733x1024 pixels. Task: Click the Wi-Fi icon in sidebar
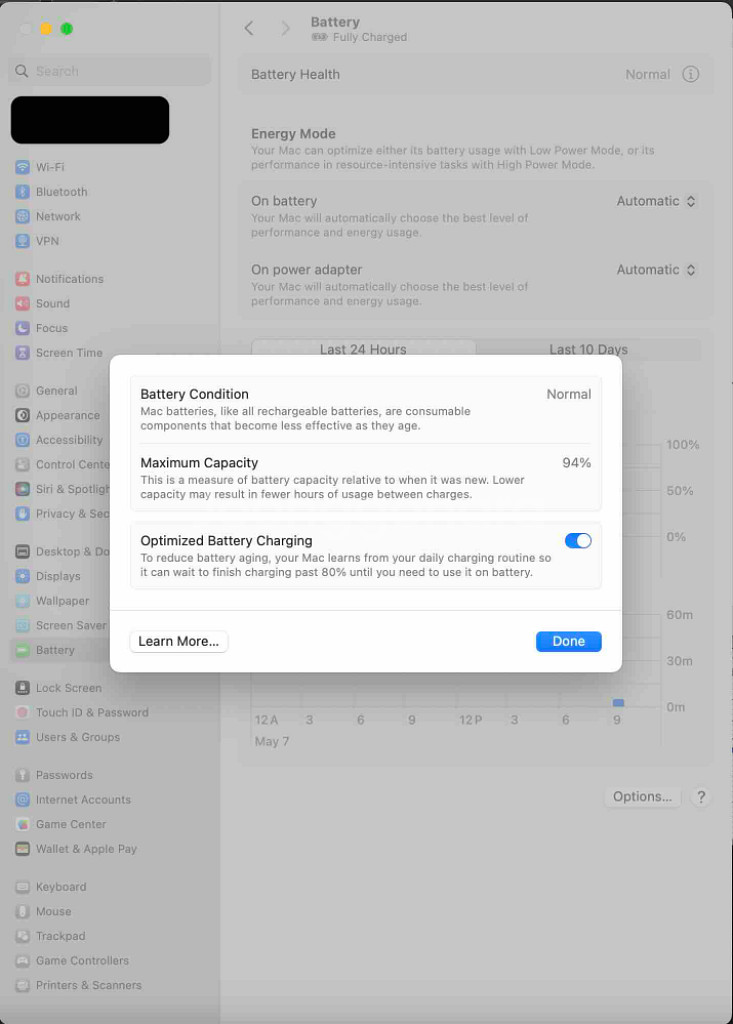click(22, 167)
